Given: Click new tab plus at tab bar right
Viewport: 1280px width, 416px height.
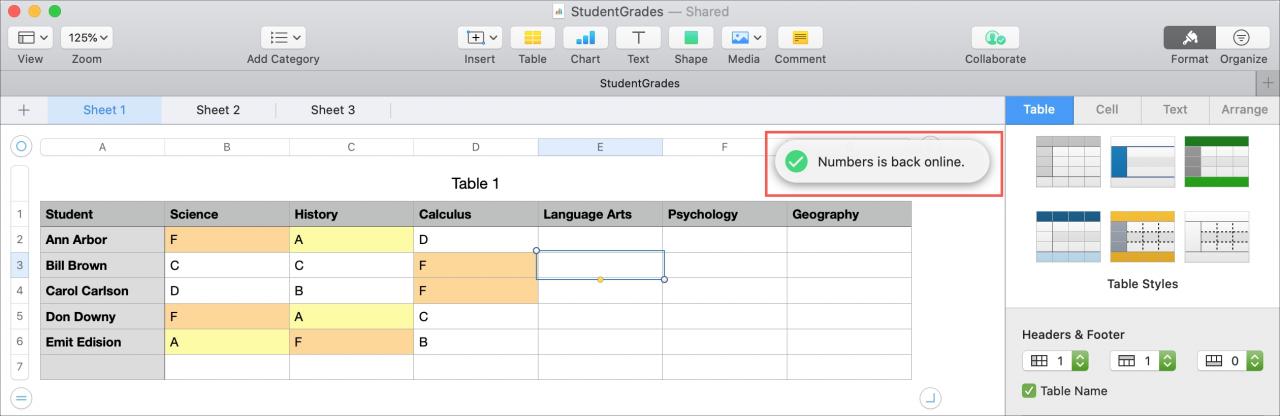Looking at the screenshot, I should [1268, 83].
